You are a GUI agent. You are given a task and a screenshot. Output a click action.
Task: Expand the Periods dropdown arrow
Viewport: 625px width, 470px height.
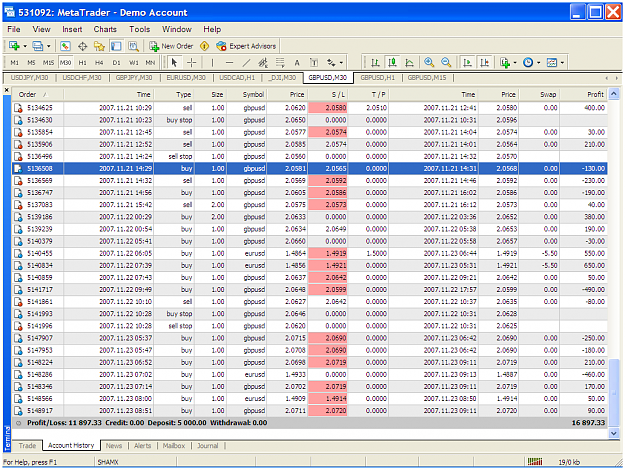539,63
